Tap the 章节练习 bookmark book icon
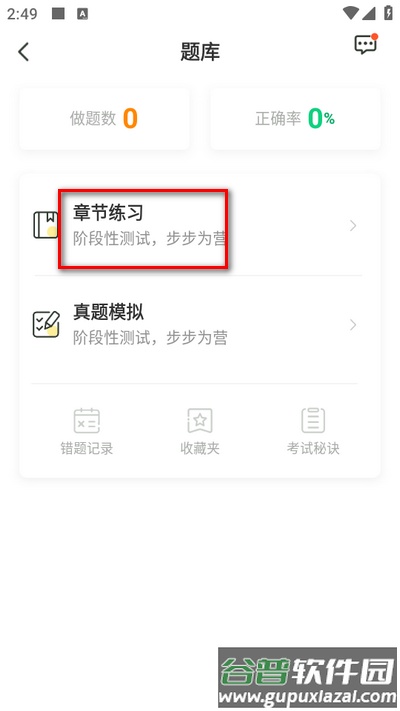Image resolution: width=400 pixels, height=711 pixels. pos(46,225)
